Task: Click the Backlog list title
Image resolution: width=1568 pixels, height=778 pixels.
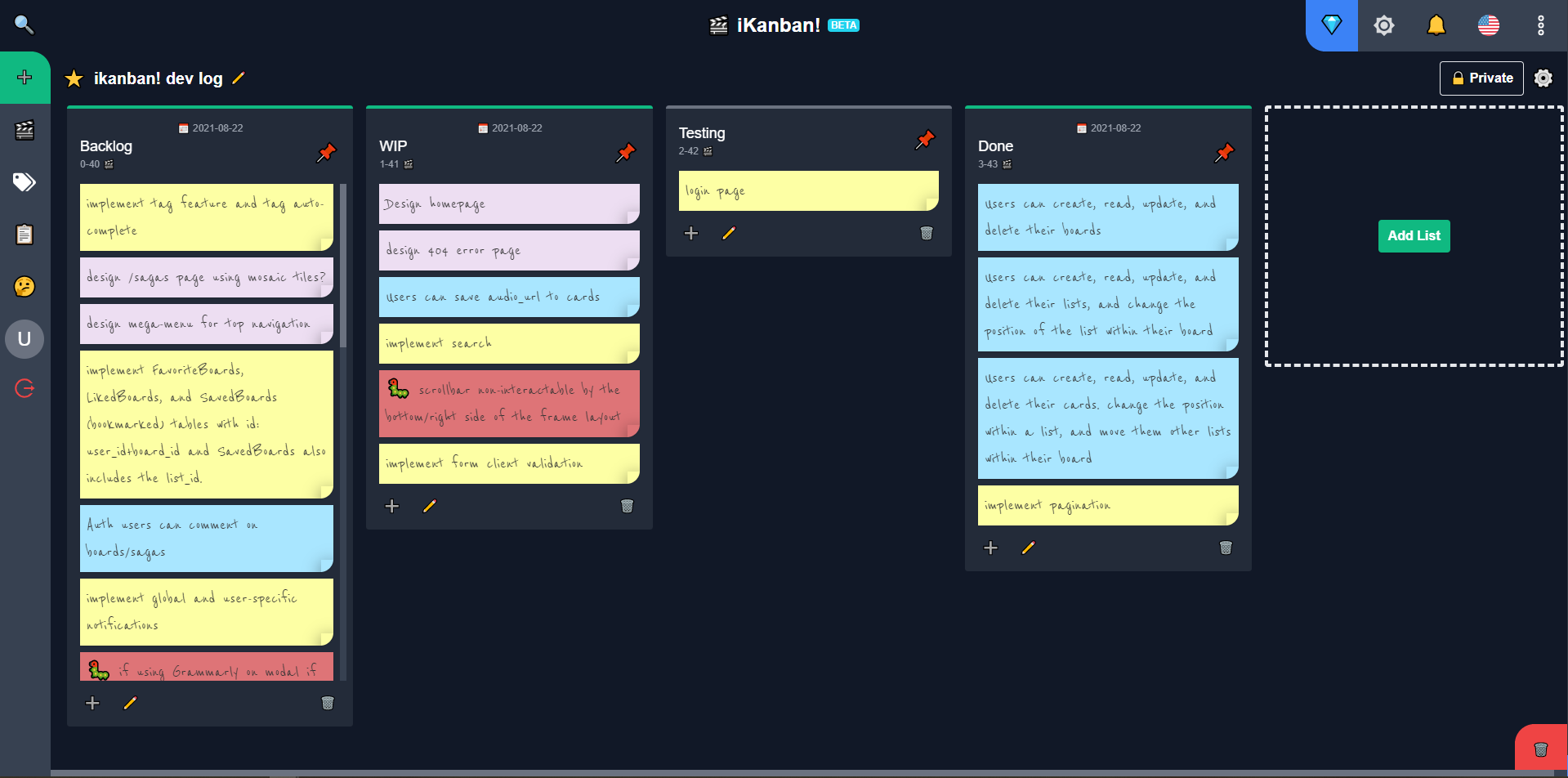Action: click(x=106, y=146)
